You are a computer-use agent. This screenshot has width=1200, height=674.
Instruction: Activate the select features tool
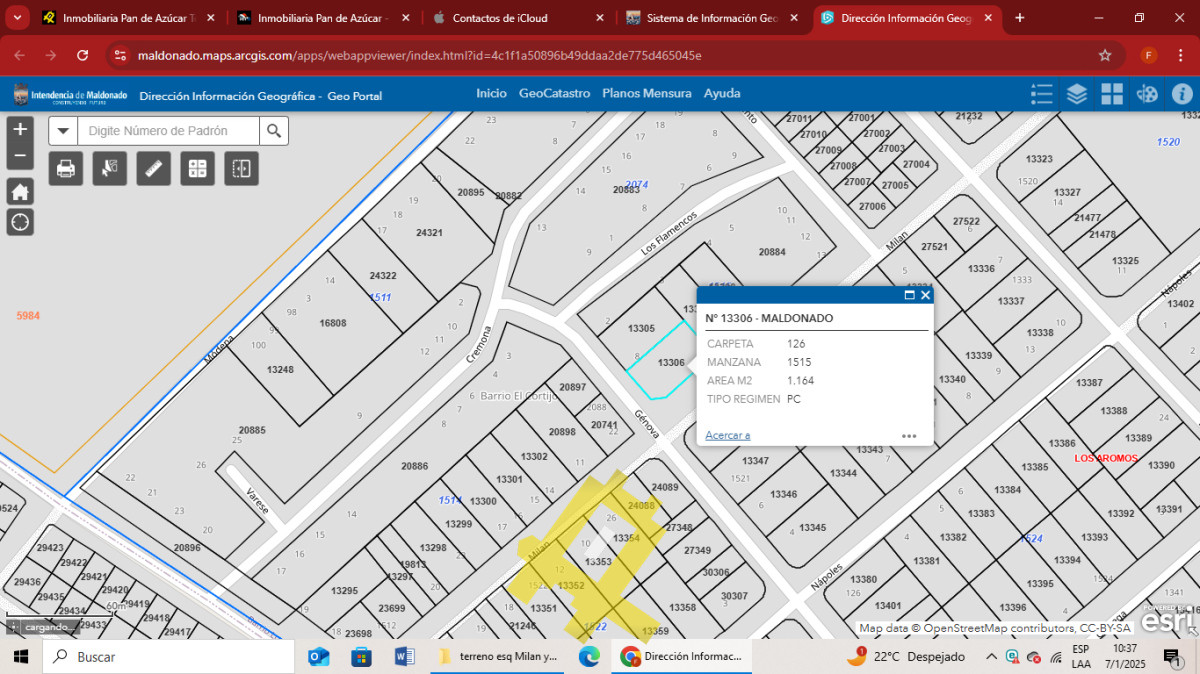(110, 168)
